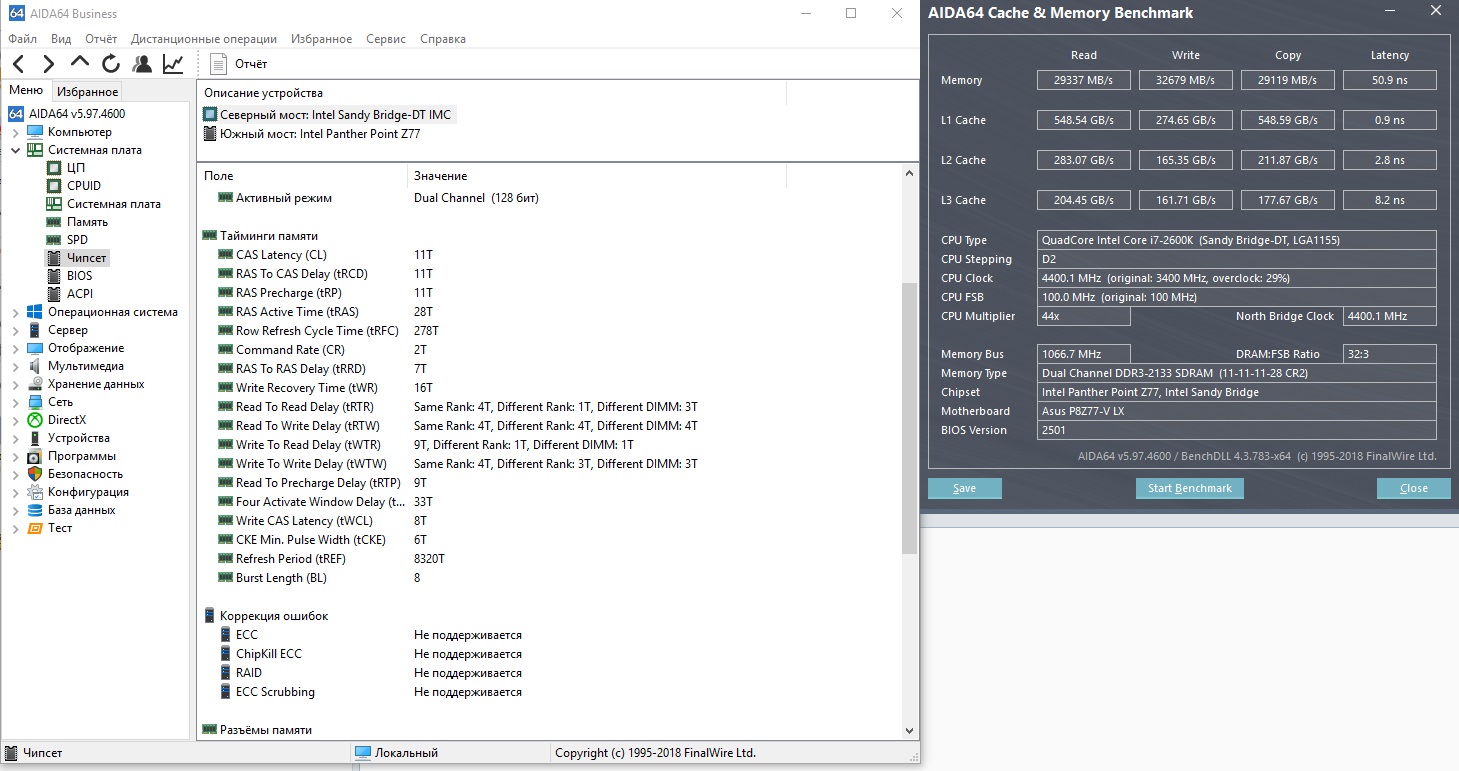Open SPD item in the tree
Screen dimensions: 1459x771
(x=77, y=240)
